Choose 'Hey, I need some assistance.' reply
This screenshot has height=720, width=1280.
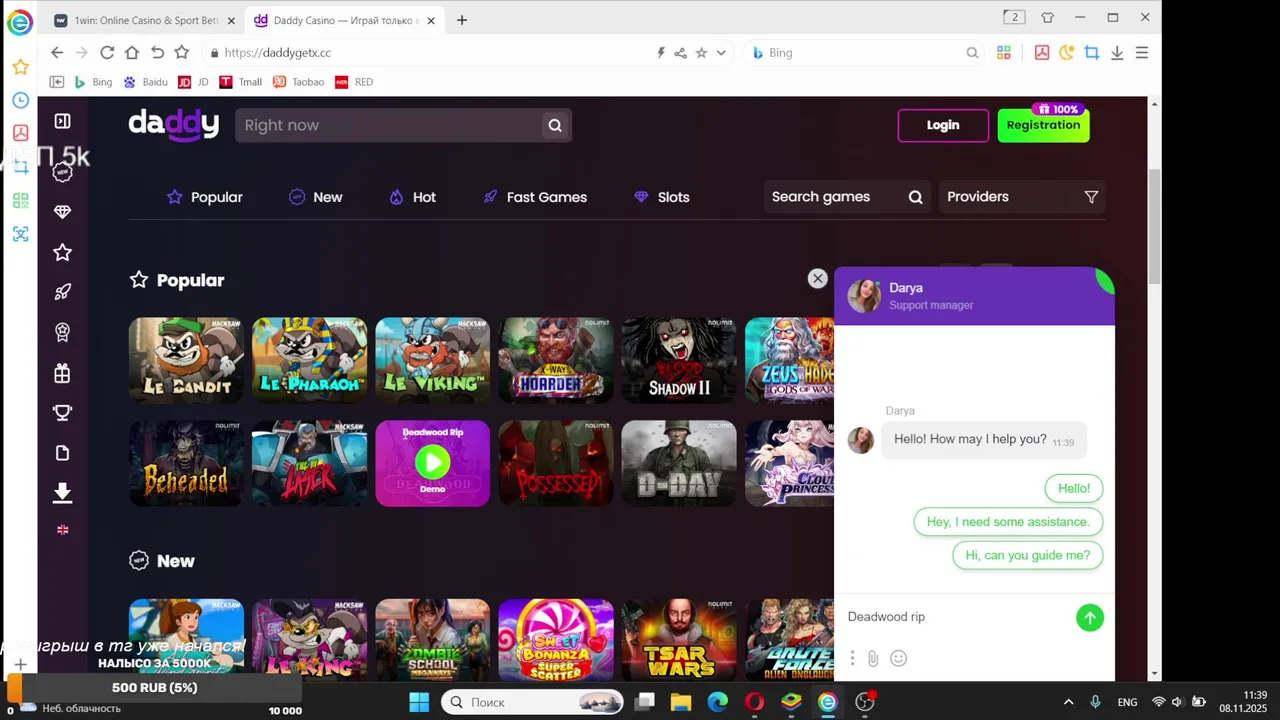(x=1008, y=522)
